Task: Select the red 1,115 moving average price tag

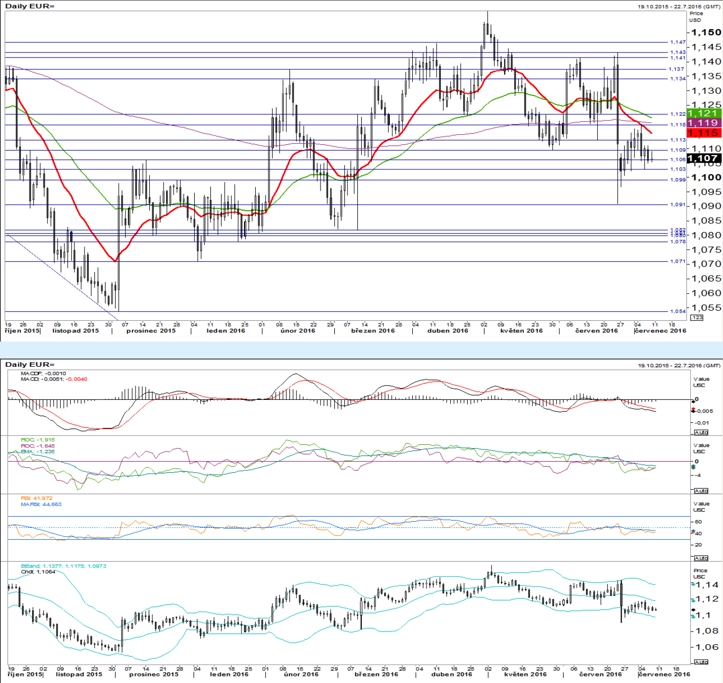Action: (x=704, y=133)
